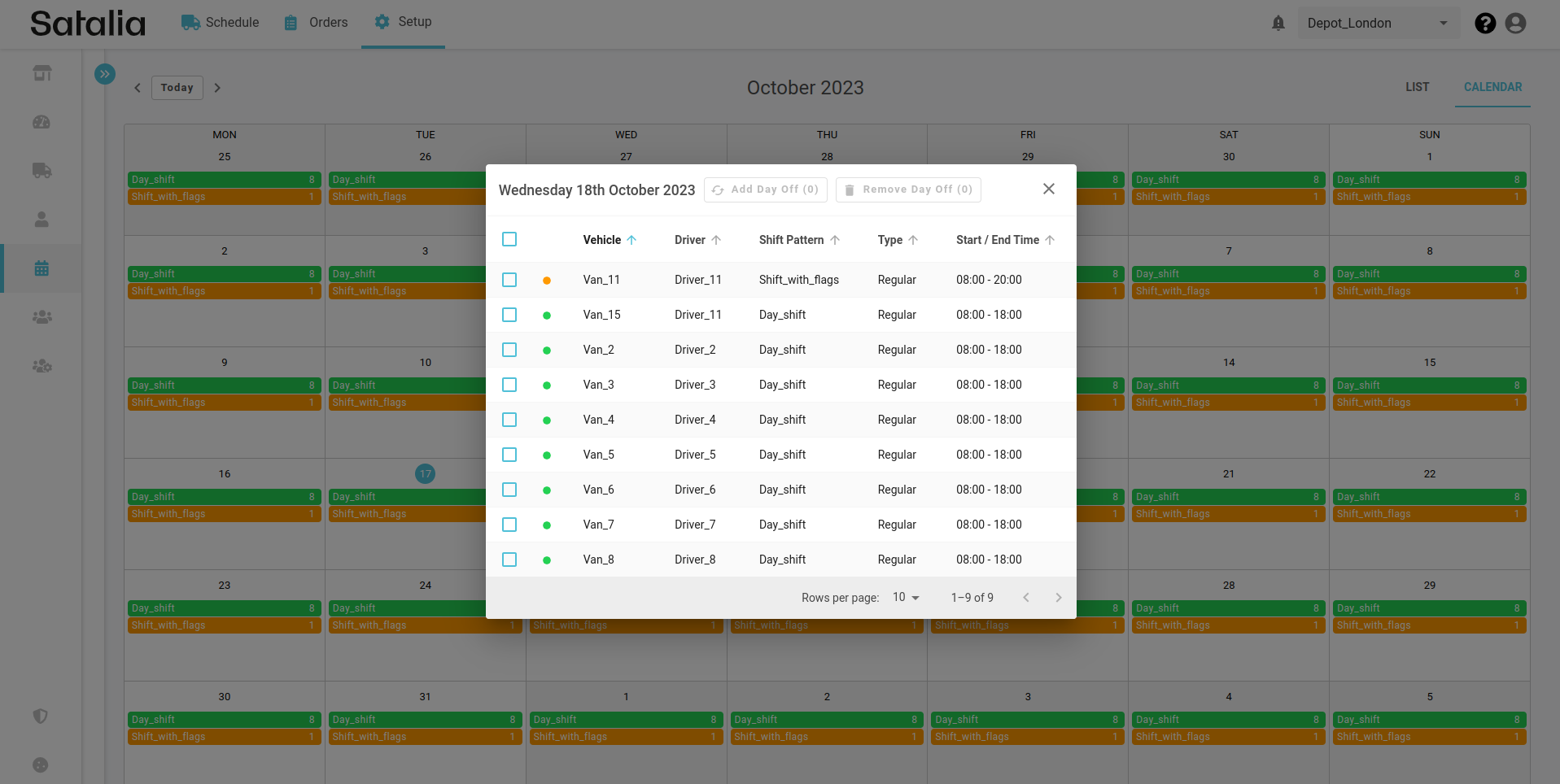The width and height of the screenshot is (1560, 784).
Task: Tick the checkbox for Van_11 row
Action: point(509,280)
